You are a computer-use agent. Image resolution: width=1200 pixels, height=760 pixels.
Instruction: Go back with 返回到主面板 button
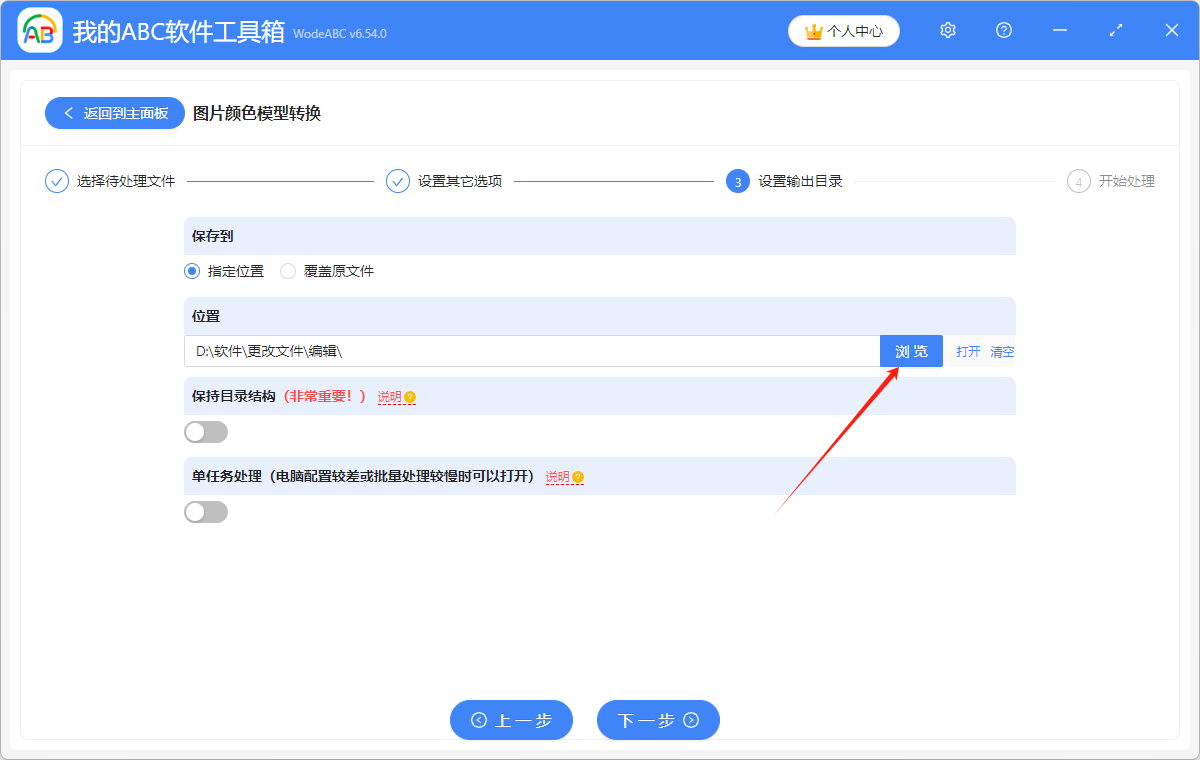tap(114, 113)
